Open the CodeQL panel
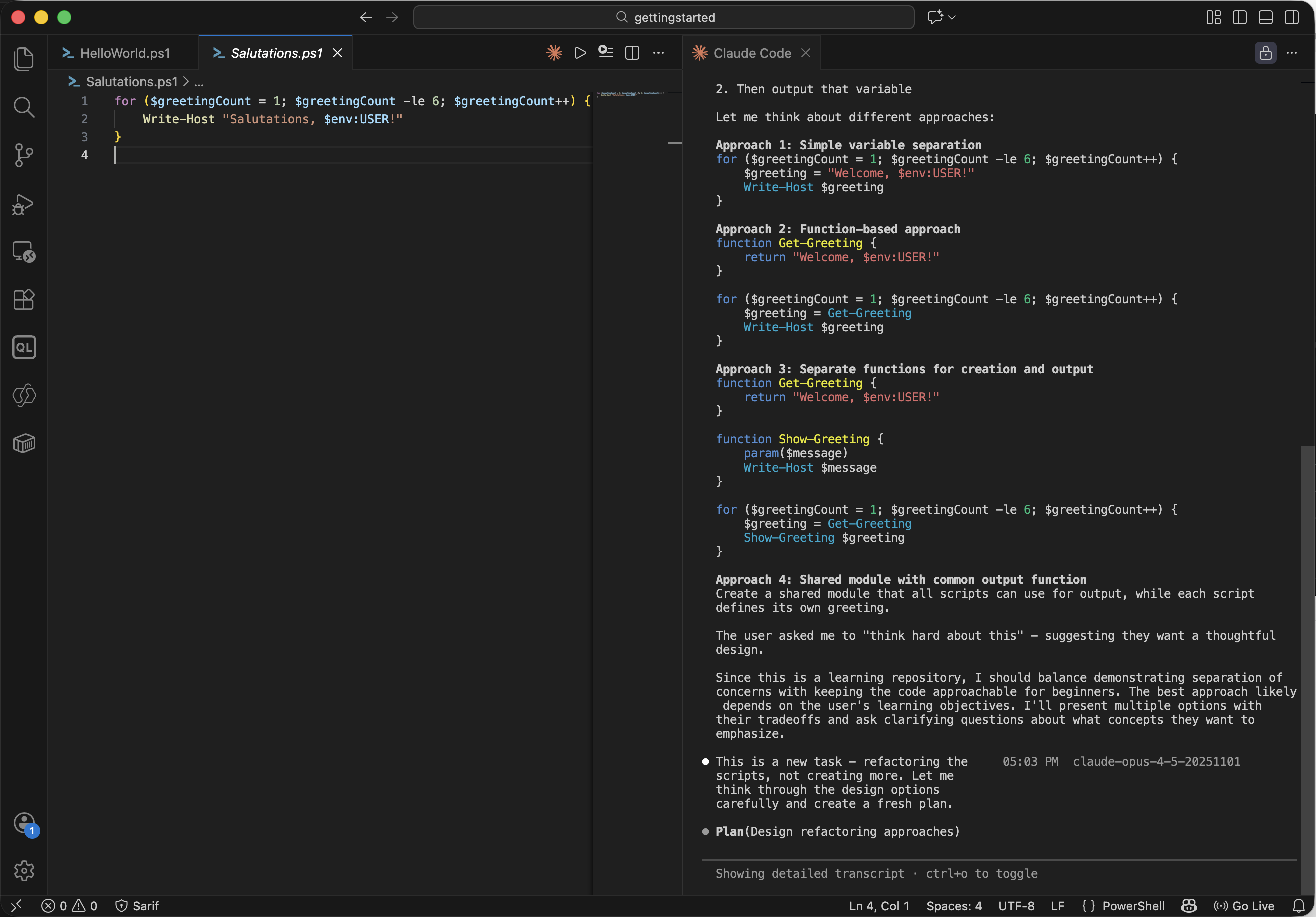The width and height of the screenshot is (1316, 917). tap(24, 347)
